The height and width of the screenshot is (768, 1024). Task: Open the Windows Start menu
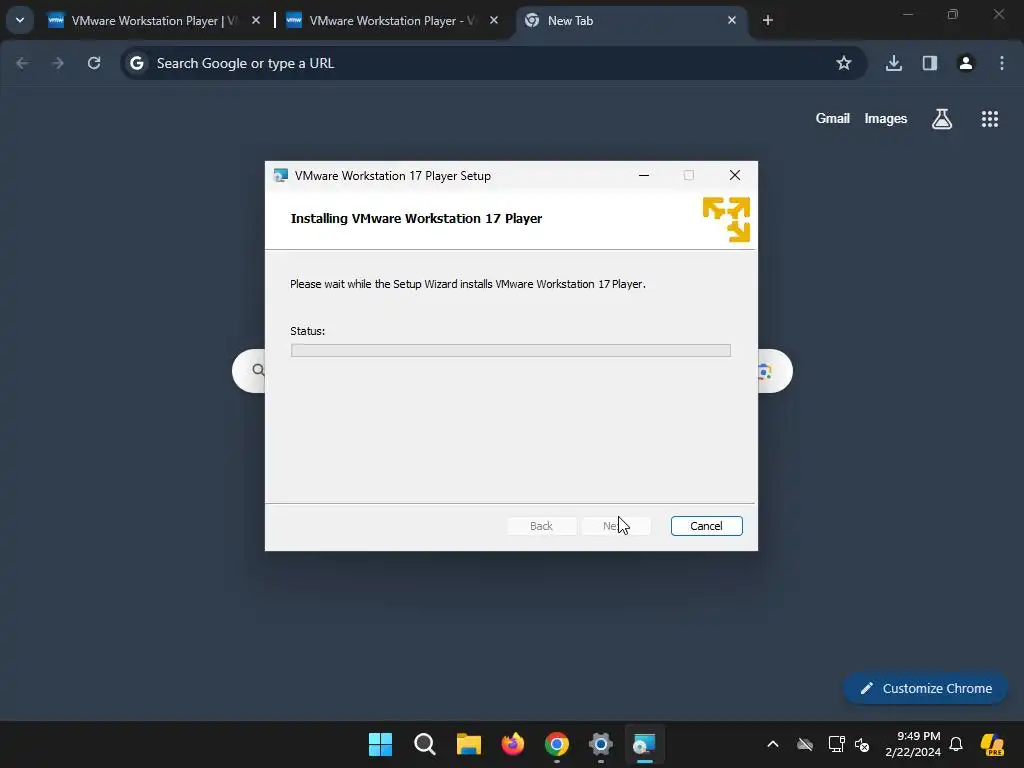point(380,744)
